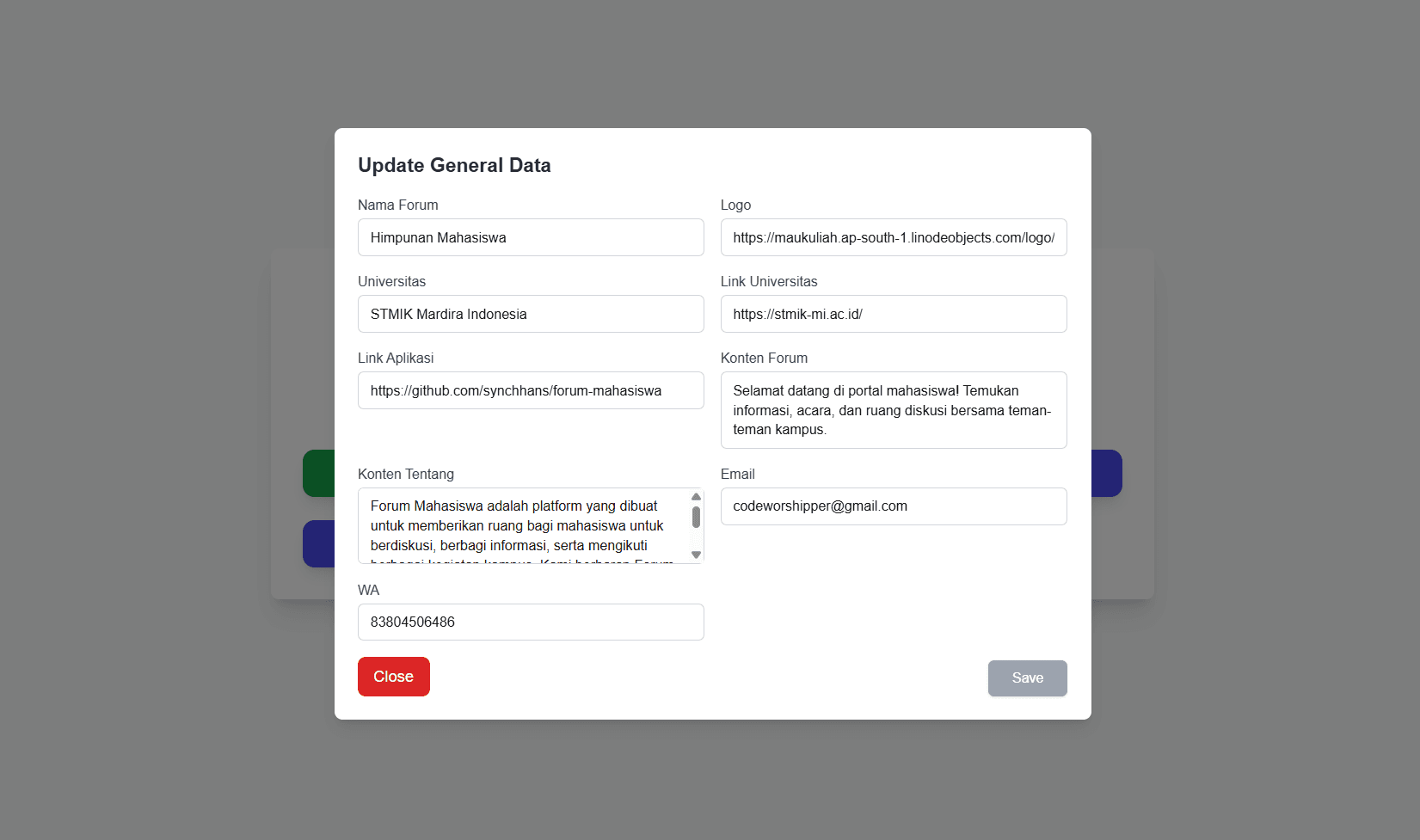Click the Konten Tentang scrollbar thumb
This screenshot has height=840, width=1420.
point(696,517)
